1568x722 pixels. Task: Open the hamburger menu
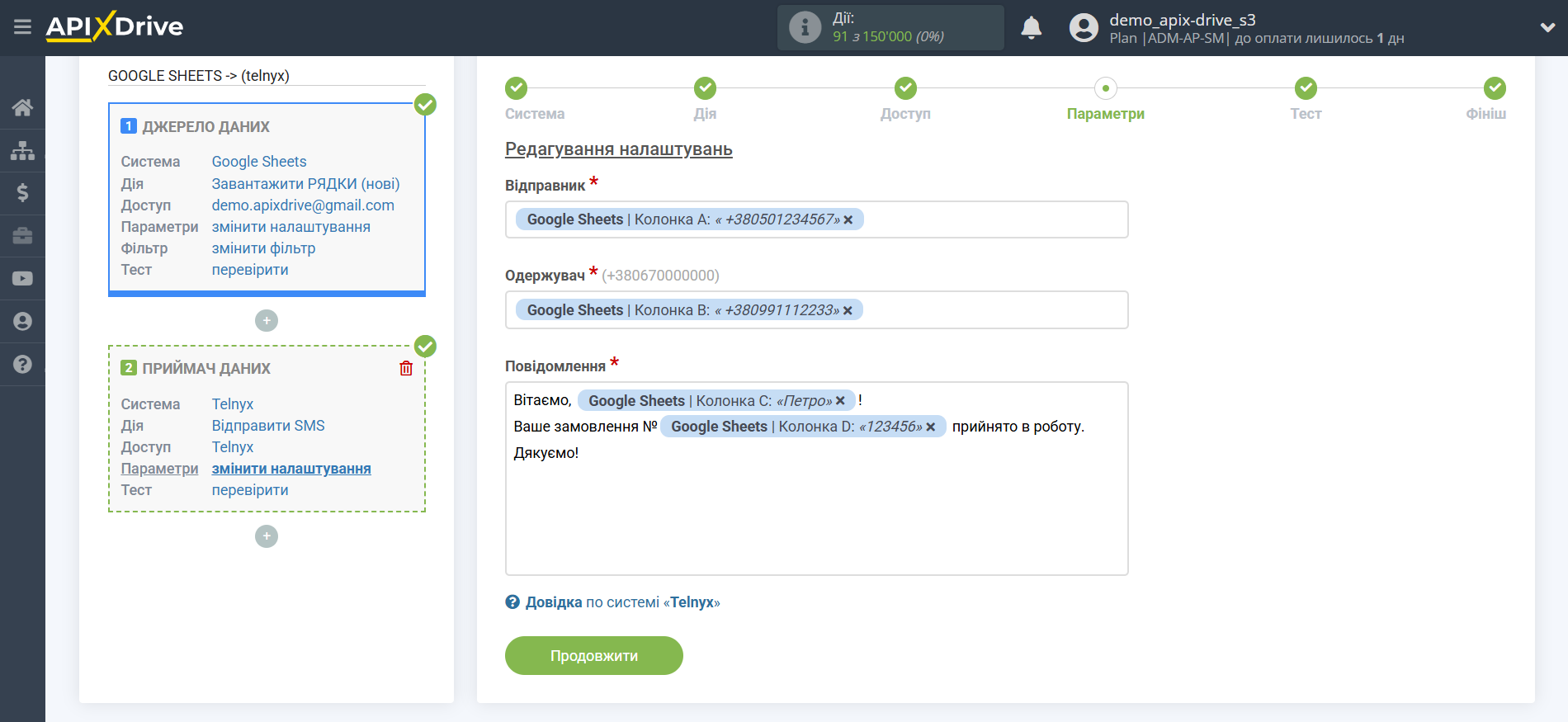click(22, 27)
